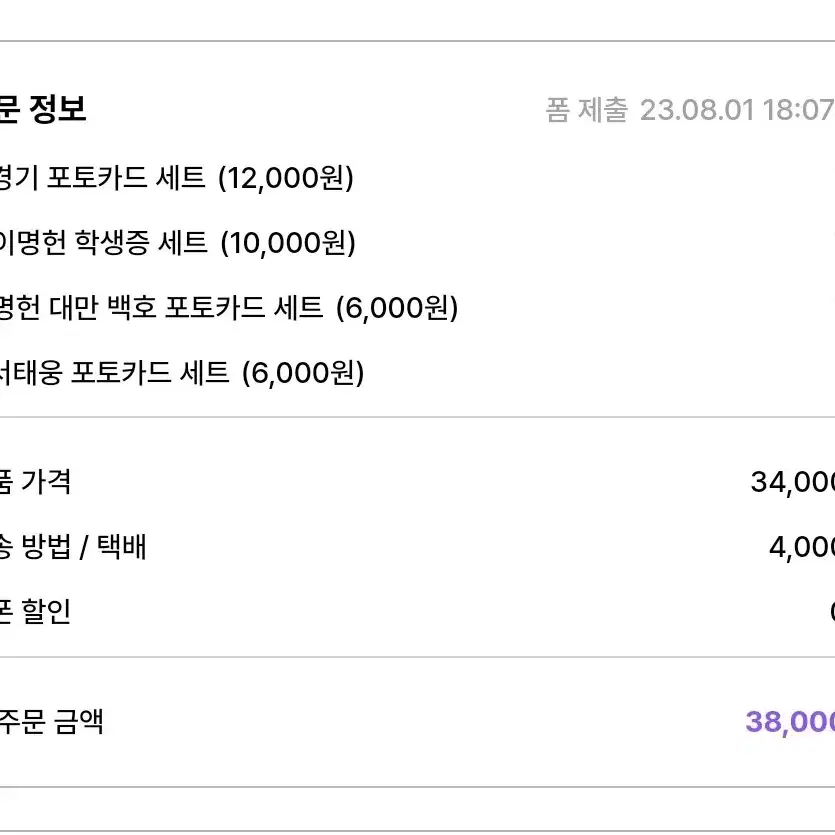Select the purple 38,000 total amount
Screen dimensions: 835x835
pyautogui.click(x=790, y=722)
